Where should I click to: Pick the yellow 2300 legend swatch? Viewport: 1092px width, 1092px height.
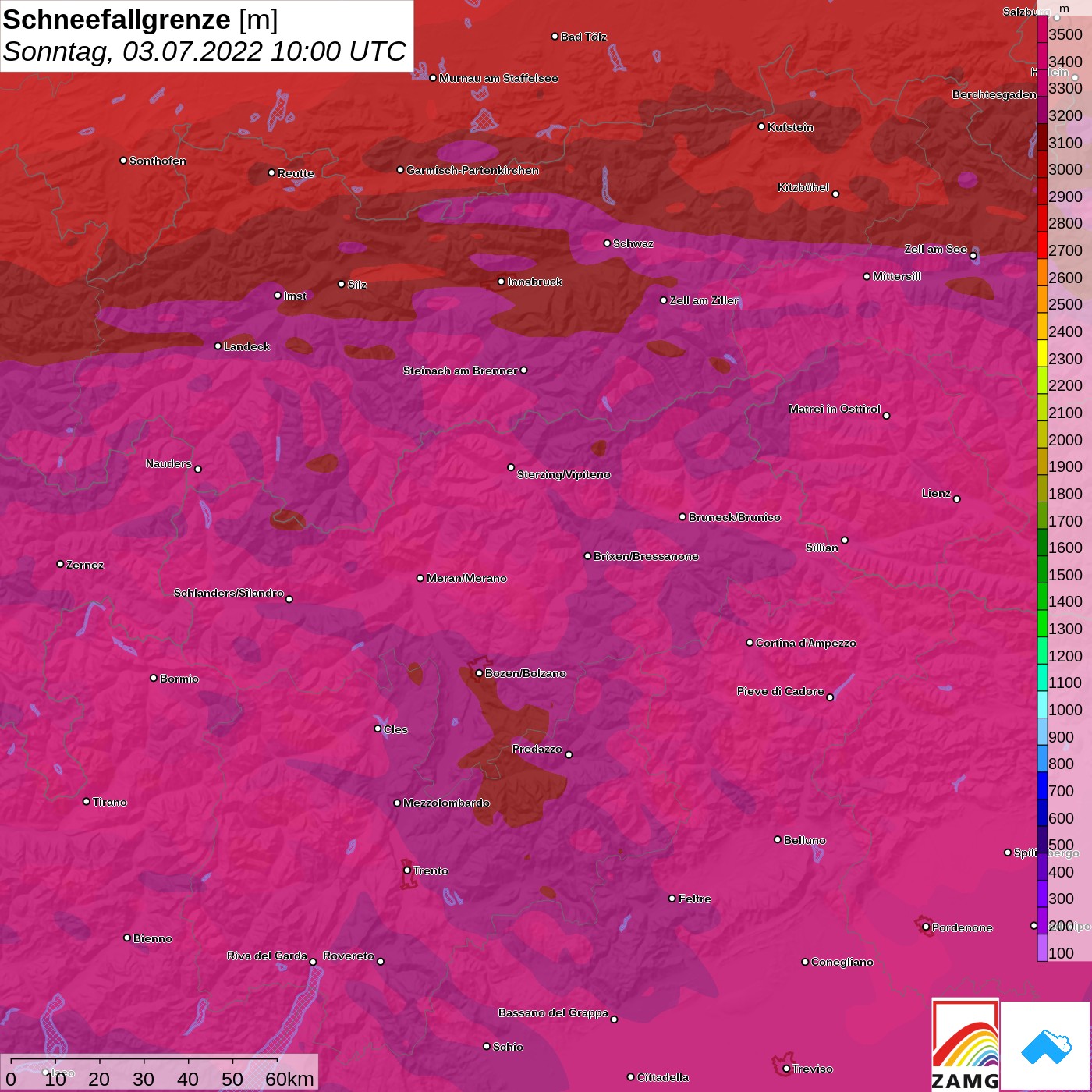pos(1042,353)
